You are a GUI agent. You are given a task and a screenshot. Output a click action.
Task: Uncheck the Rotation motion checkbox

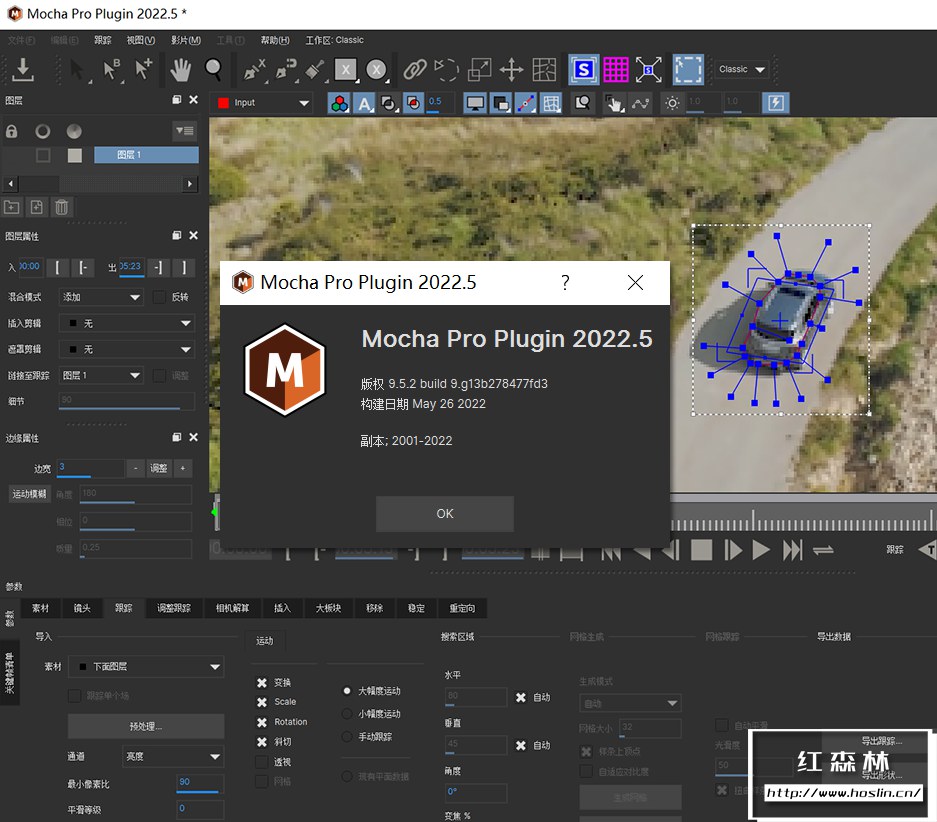click(262, 722)
